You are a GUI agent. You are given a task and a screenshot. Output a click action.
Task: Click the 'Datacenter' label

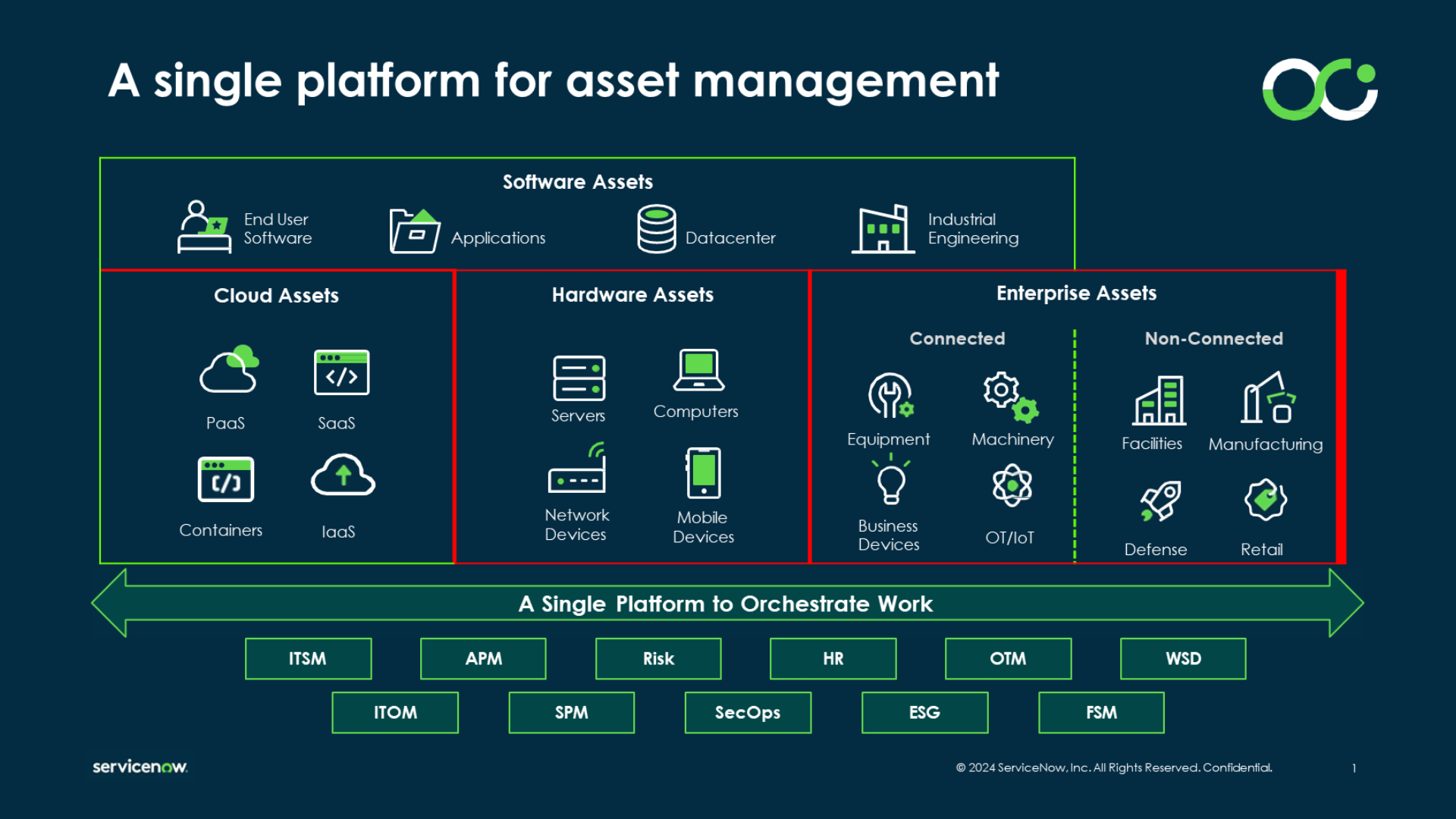[x=730, y=238]
